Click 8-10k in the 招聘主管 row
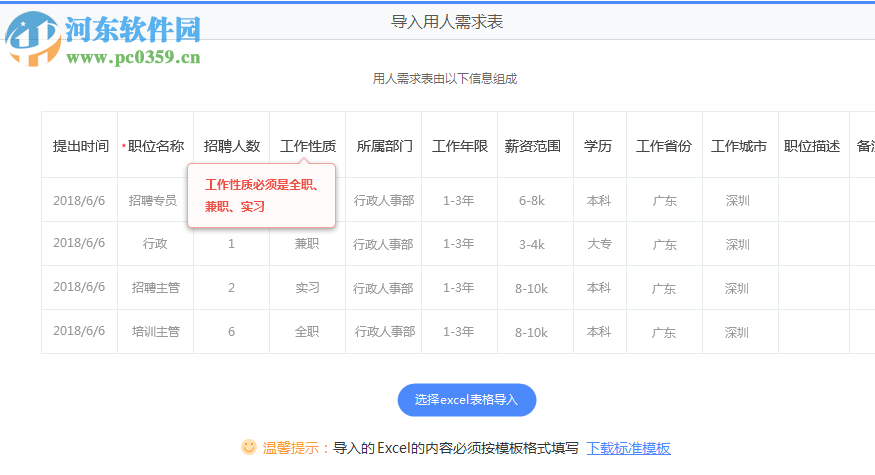This screenshot has height=475, width=875. (531, 289)
